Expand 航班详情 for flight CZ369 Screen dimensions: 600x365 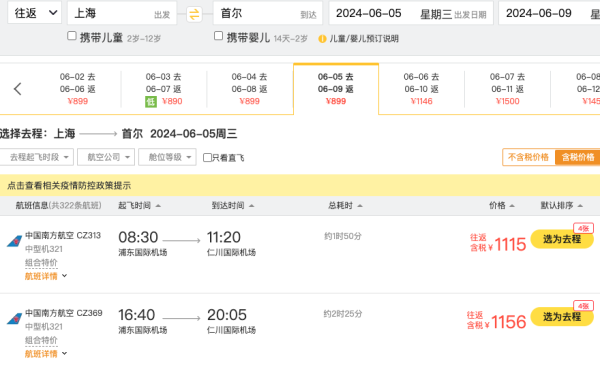point(46,354)
